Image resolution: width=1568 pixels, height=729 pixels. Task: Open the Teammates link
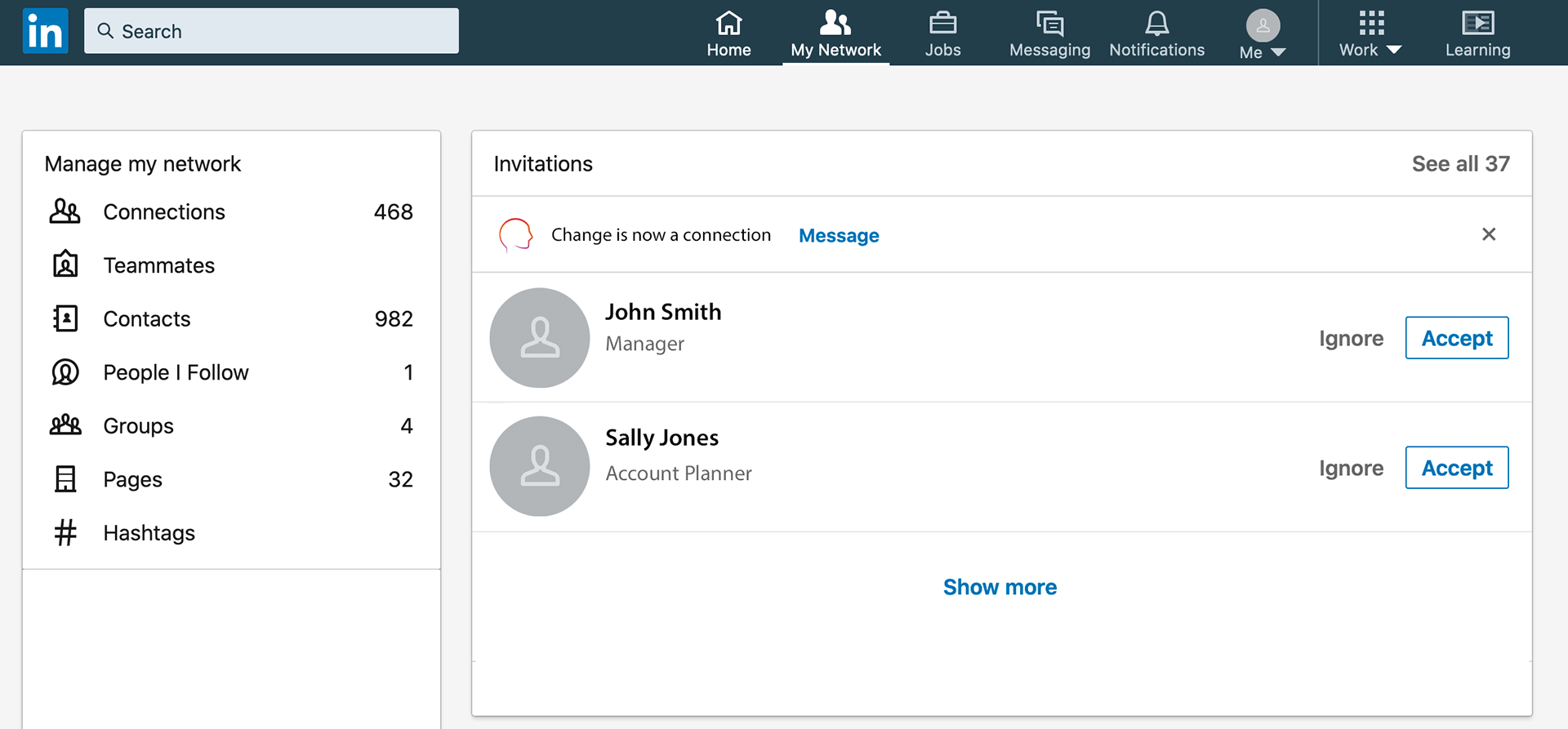coord(158,265)
